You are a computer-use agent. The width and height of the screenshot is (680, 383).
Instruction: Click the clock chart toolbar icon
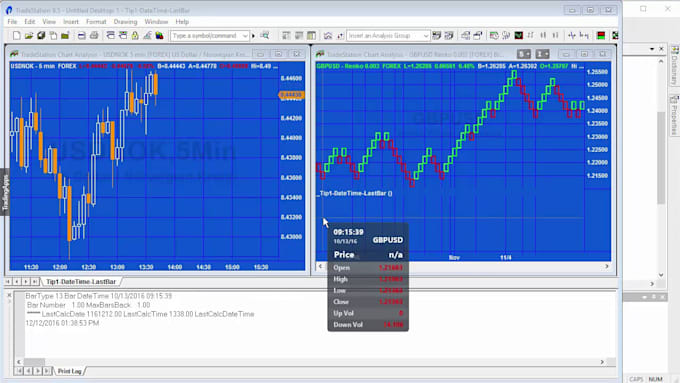click(494, 36)
